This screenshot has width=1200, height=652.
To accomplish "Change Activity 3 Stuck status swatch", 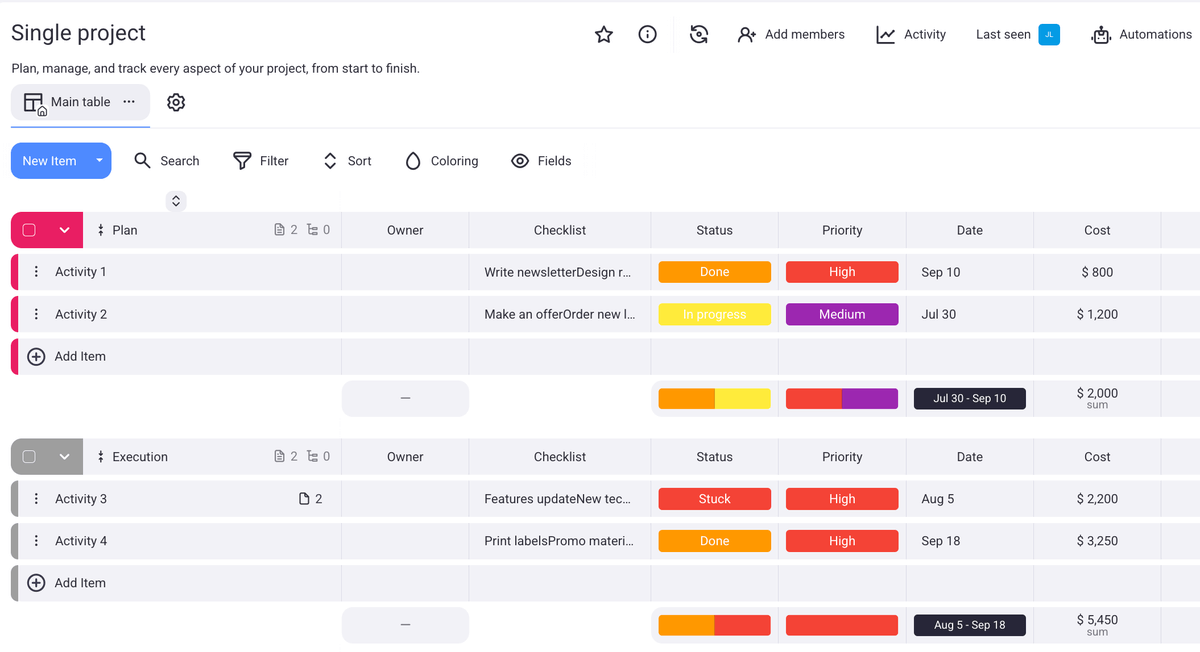I will tap(714, 499).
